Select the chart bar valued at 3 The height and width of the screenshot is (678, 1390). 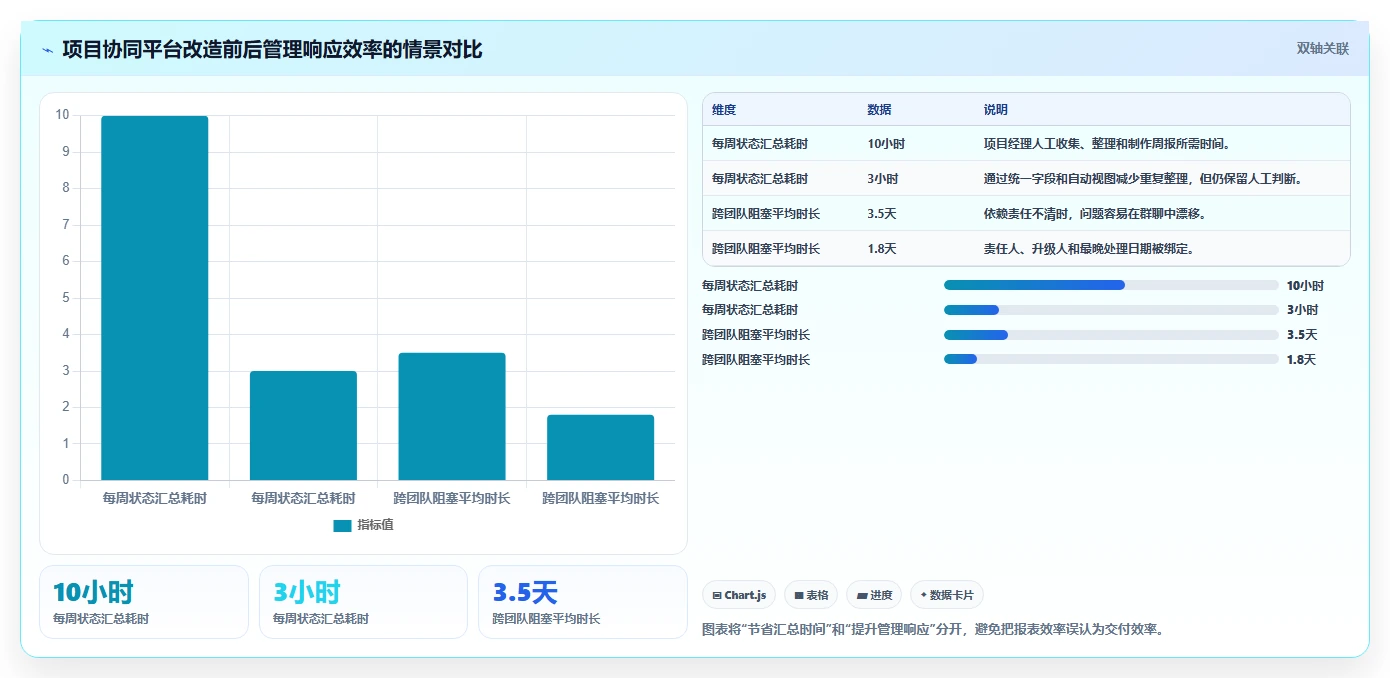coord(303,426)
